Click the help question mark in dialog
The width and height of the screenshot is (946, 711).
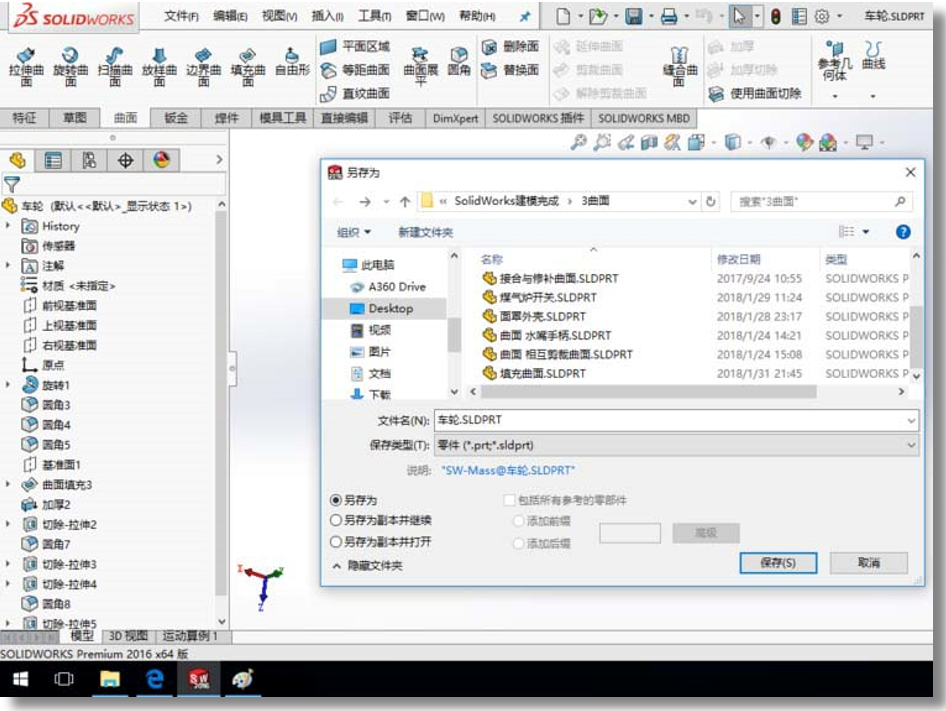pyautogui.click(x=903, y=232)
